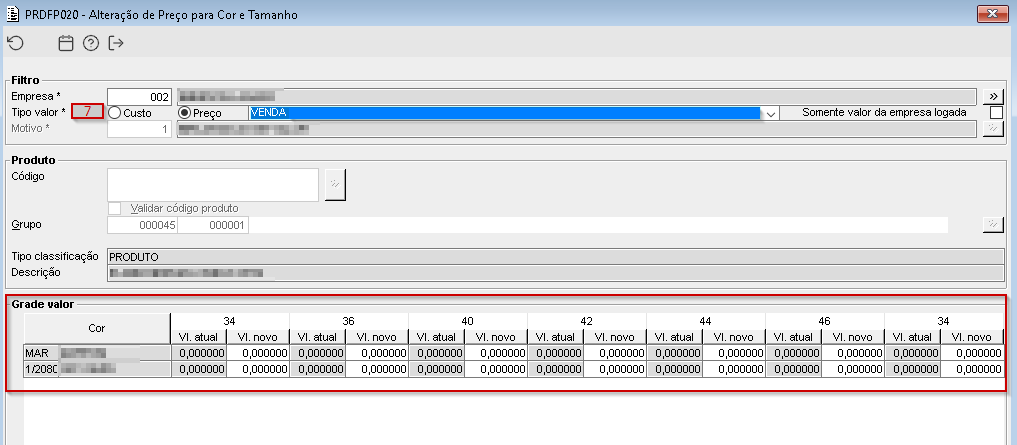Click Vl. novo cell for 1/2080 size 40

pos(496,368)
